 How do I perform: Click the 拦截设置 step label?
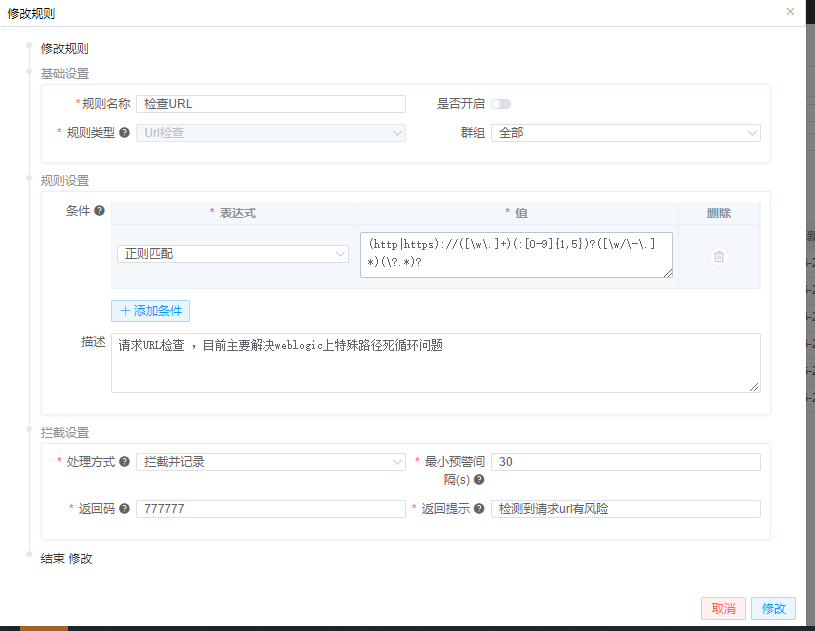pos(65,432)
